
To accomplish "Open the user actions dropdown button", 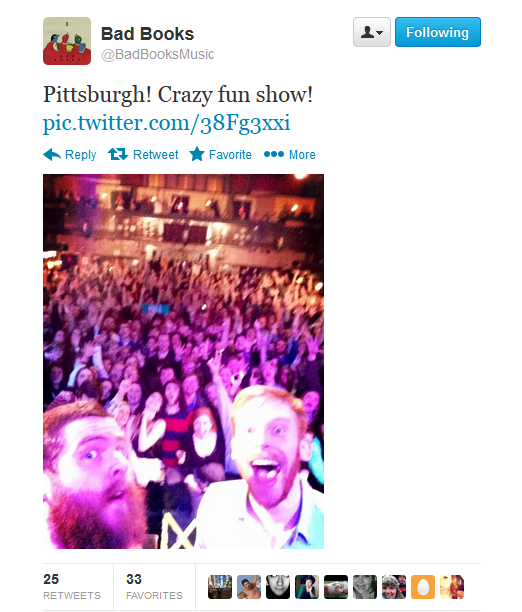I will [x=372, y=32].
